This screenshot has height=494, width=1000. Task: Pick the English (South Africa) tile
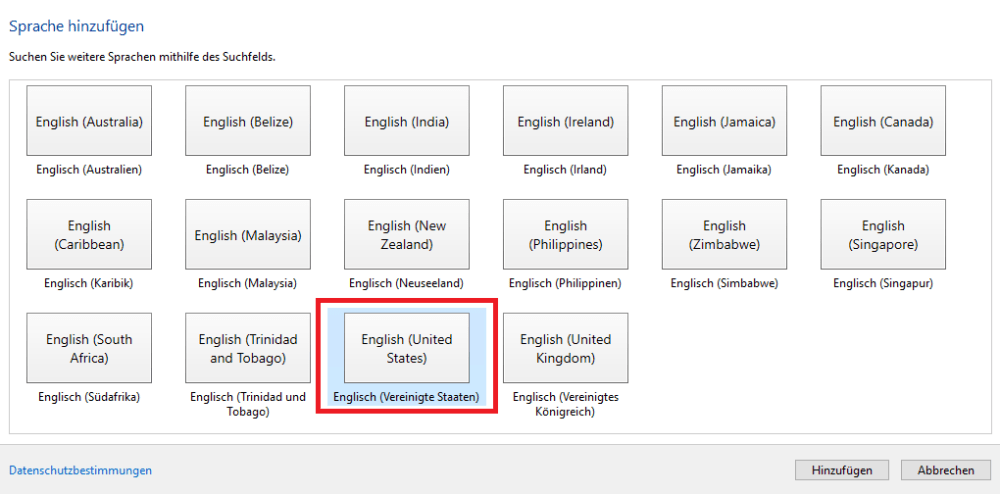[89, 348]
